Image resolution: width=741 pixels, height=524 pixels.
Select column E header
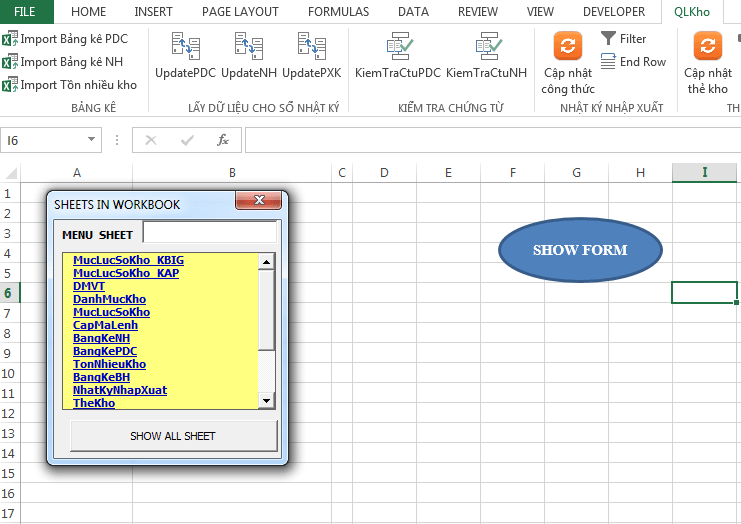448,173
